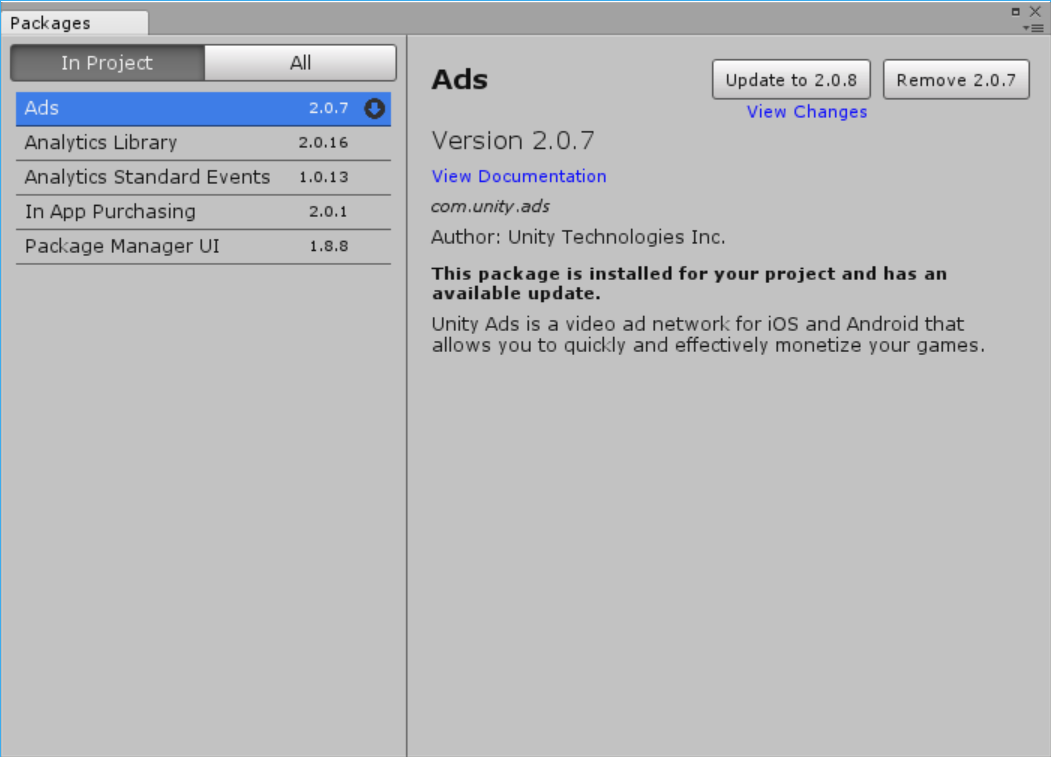Switch to the All packages filter
Image resolution: width=1051 pixels, height=757 pixels.
click(300, 63)
